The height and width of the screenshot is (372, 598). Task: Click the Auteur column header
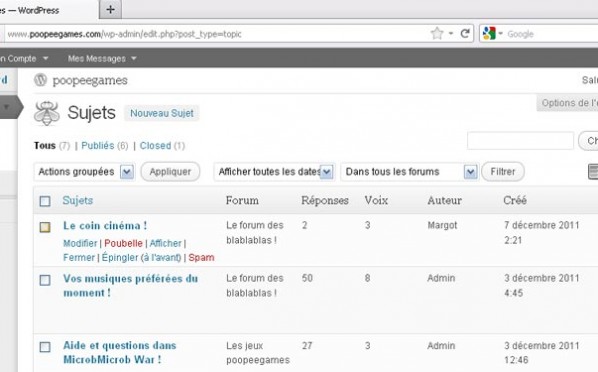444,200
